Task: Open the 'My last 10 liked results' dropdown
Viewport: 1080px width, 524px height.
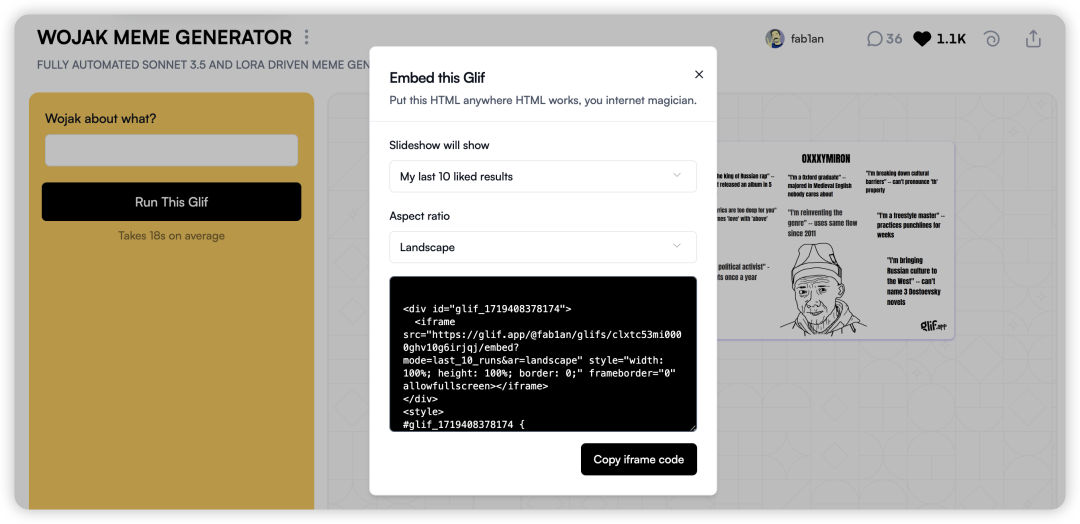Action: [542, 176]
